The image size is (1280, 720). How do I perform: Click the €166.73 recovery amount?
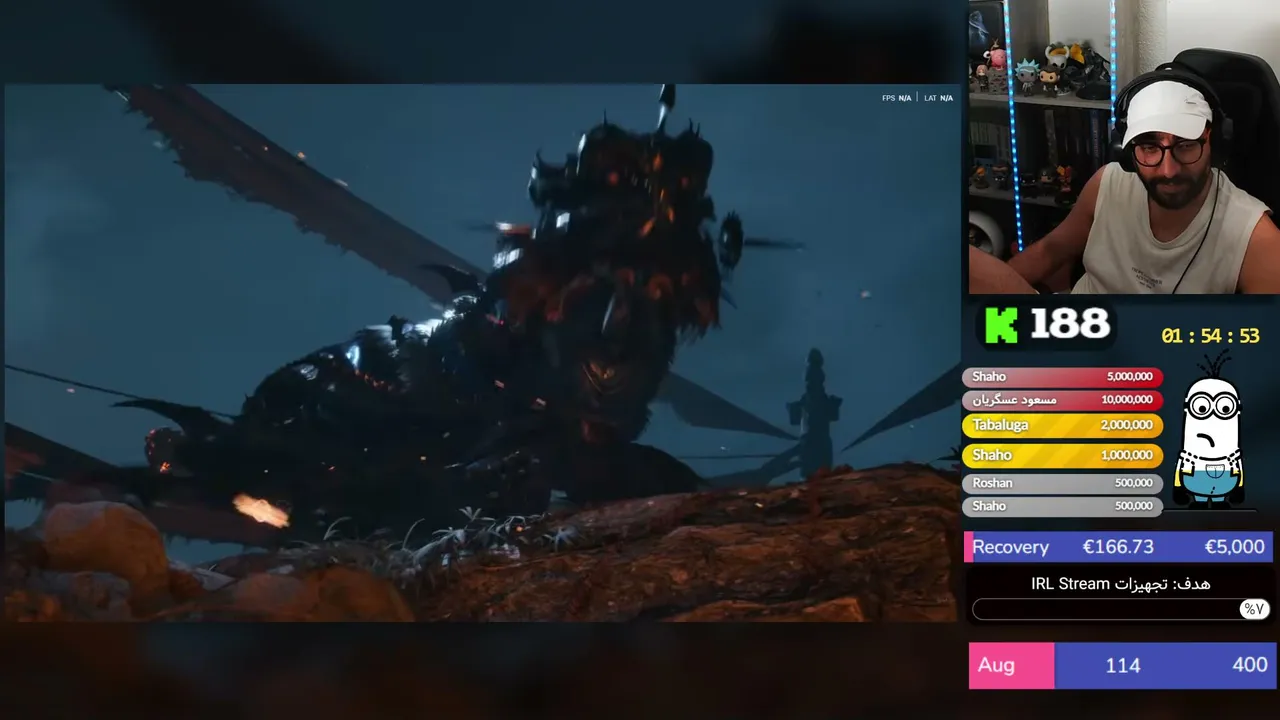[x=1118, y=547]
